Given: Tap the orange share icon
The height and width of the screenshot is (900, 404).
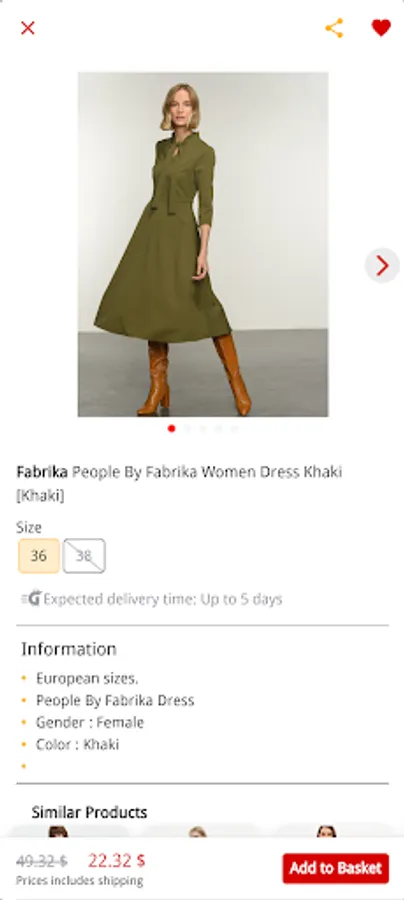Looking at the screenshot, I should pyautogui.click(x=334, y=28).
